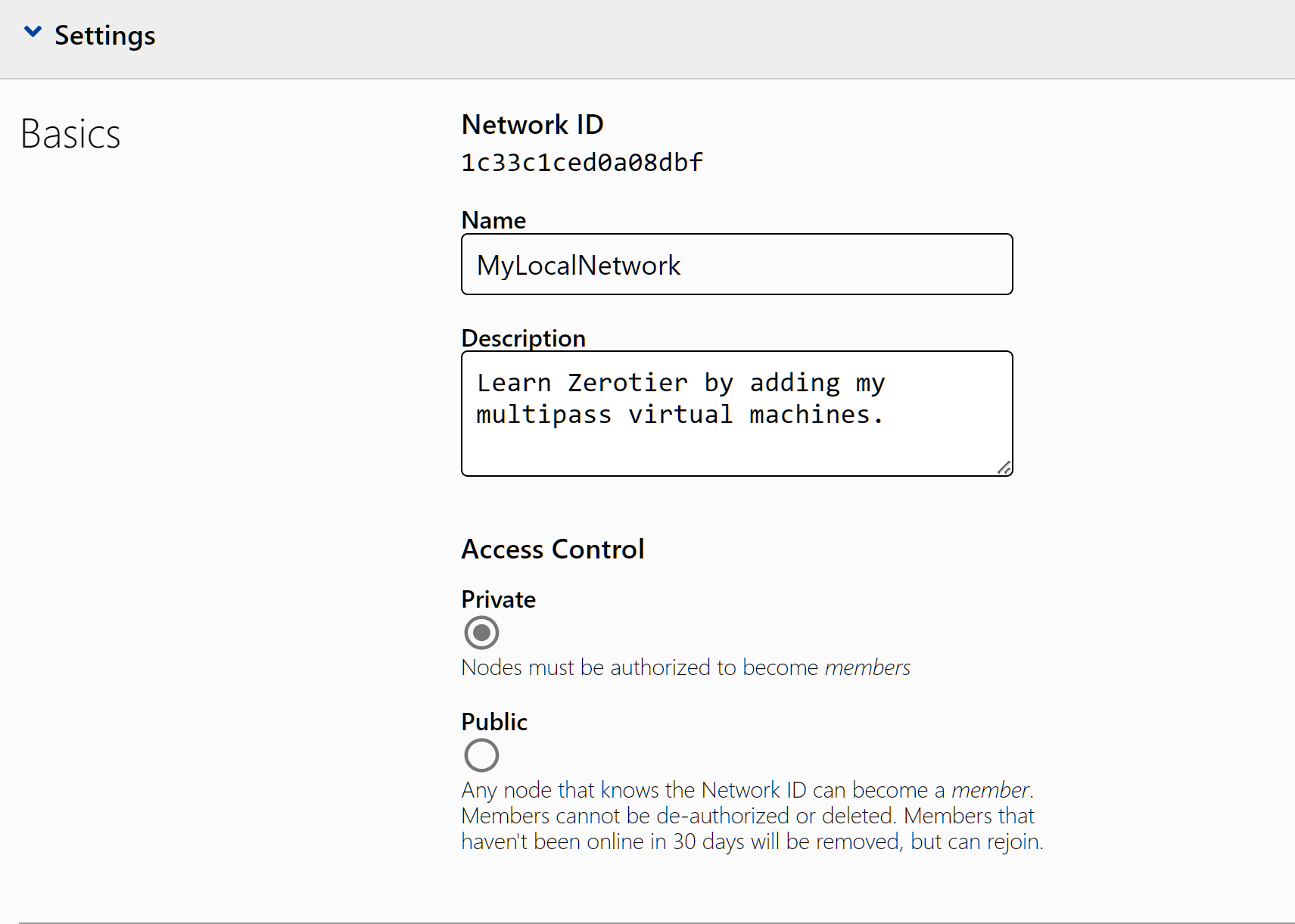Viewport: 1295px width, 924px height.
Task: Click the italic word "member" under Public
Action: (990, 790)
